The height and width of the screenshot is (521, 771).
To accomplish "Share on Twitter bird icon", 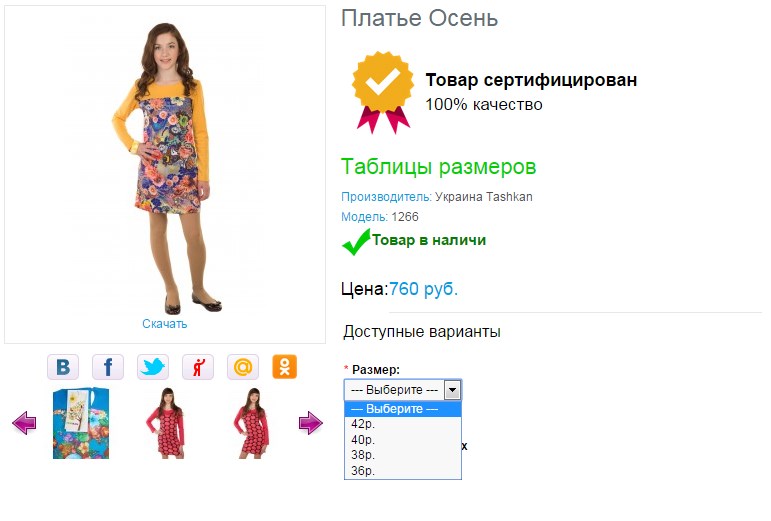I will pyautogui.click(x=153, y=367).
